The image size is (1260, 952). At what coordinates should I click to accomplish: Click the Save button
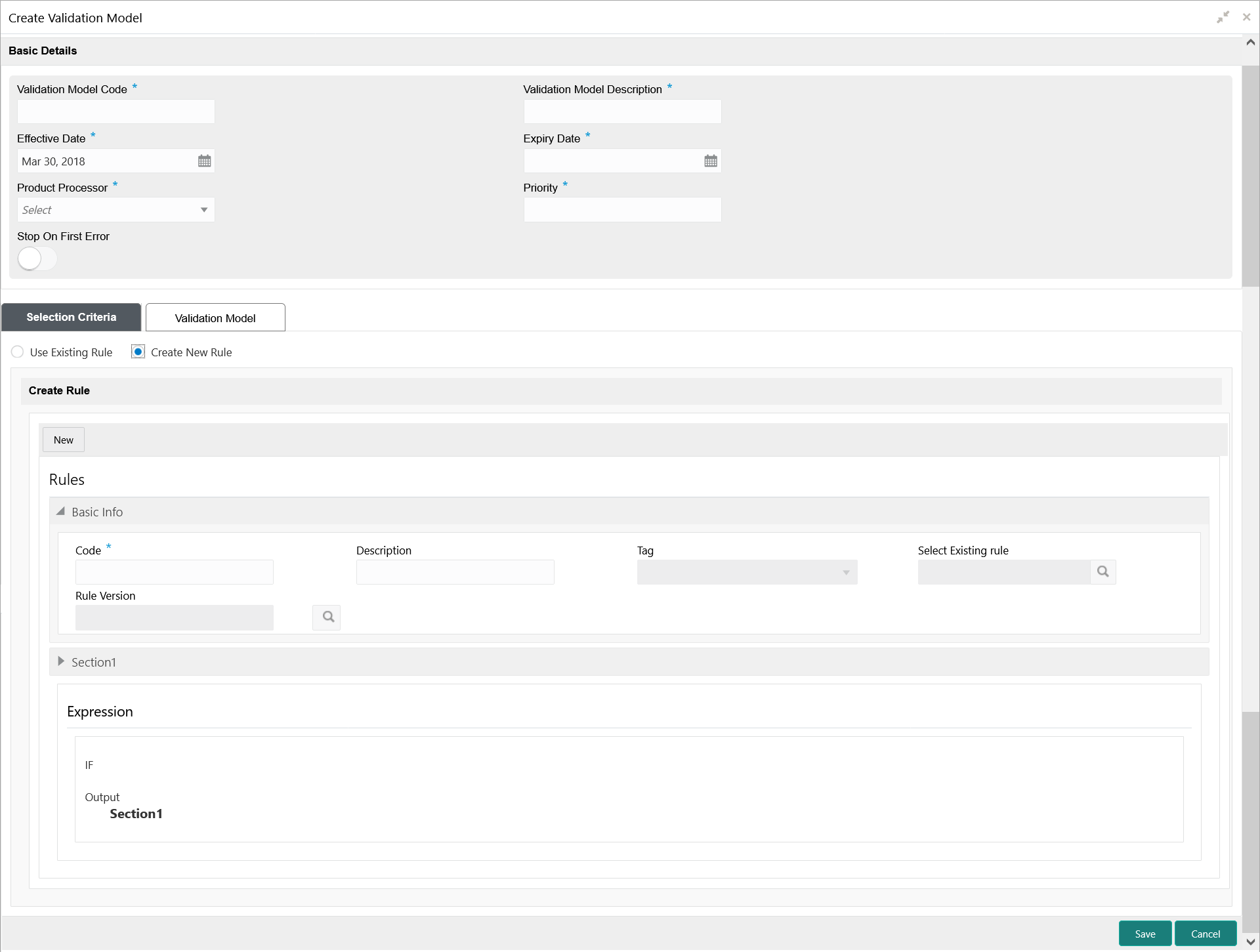[1144, 934]
